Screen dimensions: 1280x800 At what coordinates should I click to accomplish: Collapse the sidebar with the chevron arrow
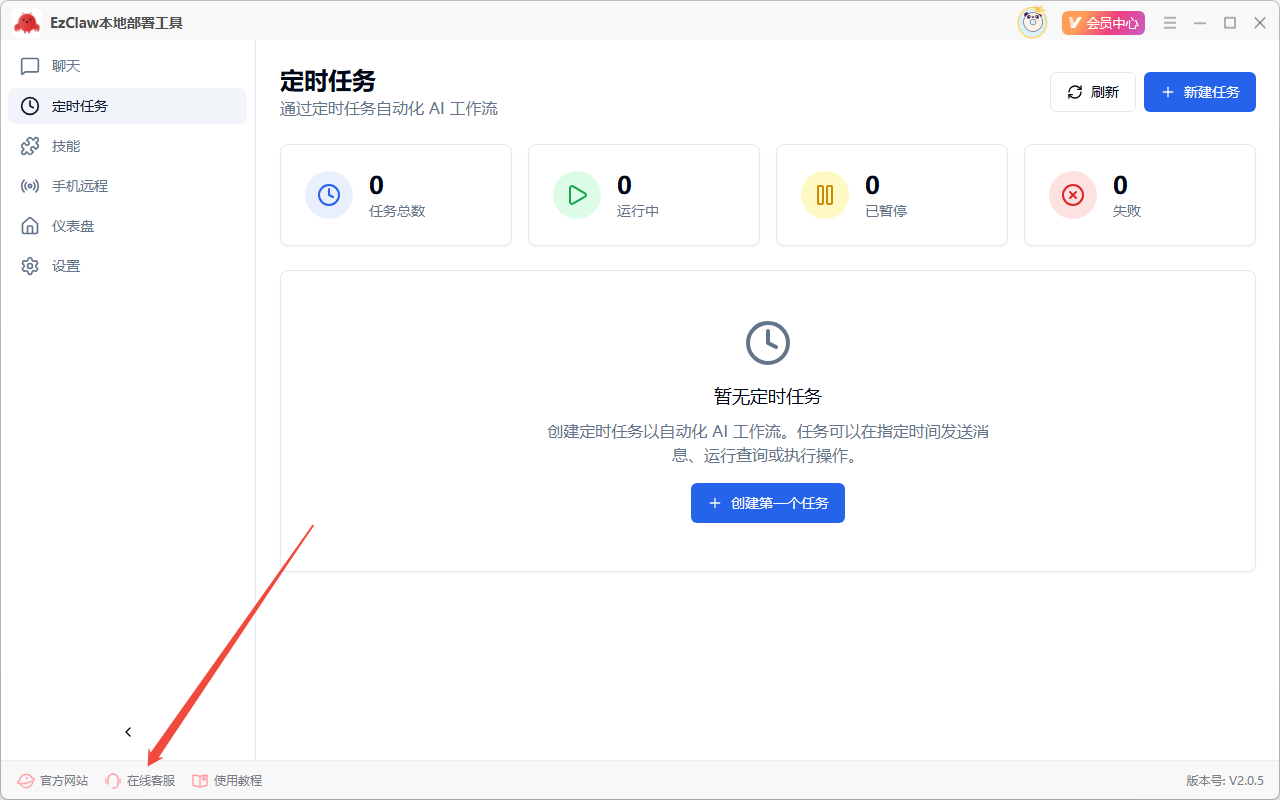(x=128, y=731)
